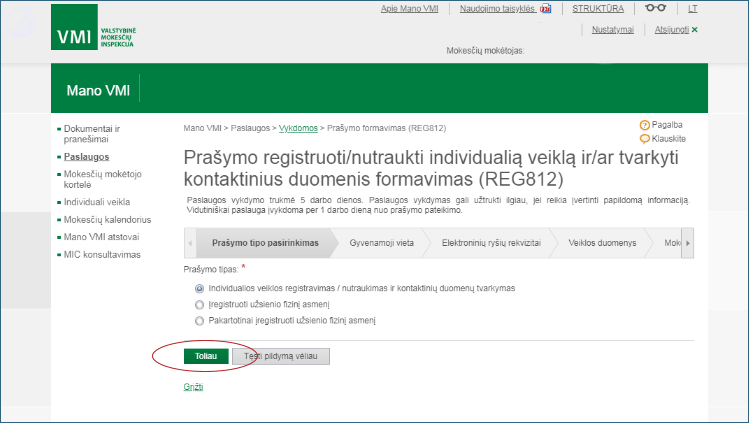Viewport: 749px width, 423px height.
Task: Open the PDF icon next to Naudojimo taisyklės
Action: pos(546,9)
